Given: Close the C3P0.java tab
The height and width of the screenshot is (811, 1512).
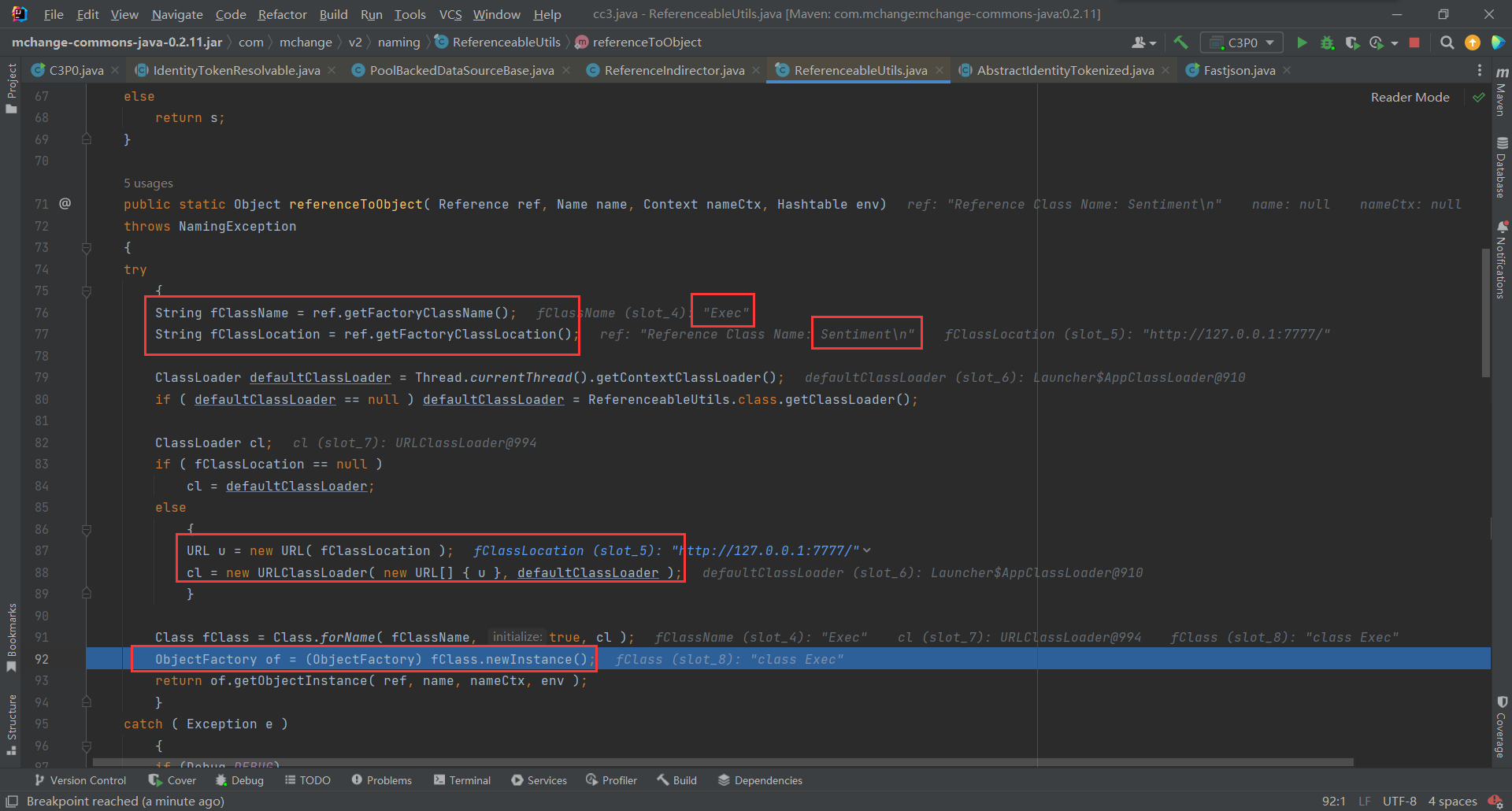Looking at the screenshot, I should pos(115,70).
